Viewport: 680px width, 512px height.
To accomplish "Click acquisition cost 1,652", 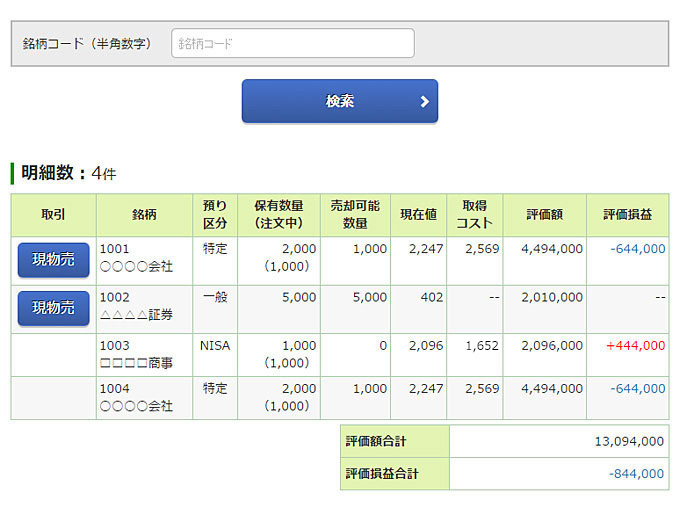I will tap(482, 346).
